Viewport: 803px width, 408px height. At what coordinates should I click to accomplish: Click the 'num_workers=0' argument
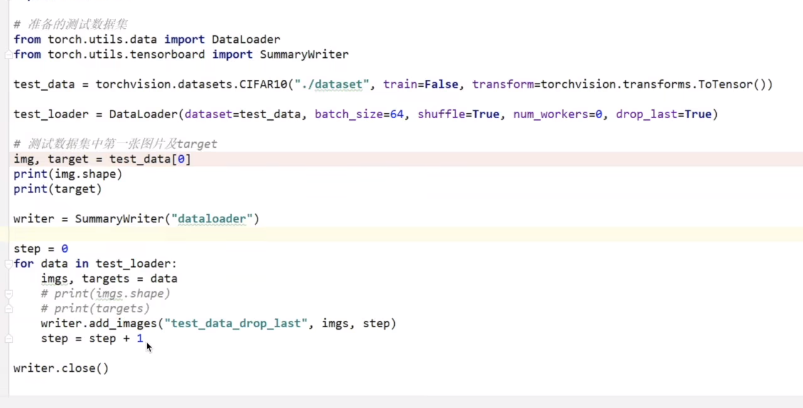(558, 114)
